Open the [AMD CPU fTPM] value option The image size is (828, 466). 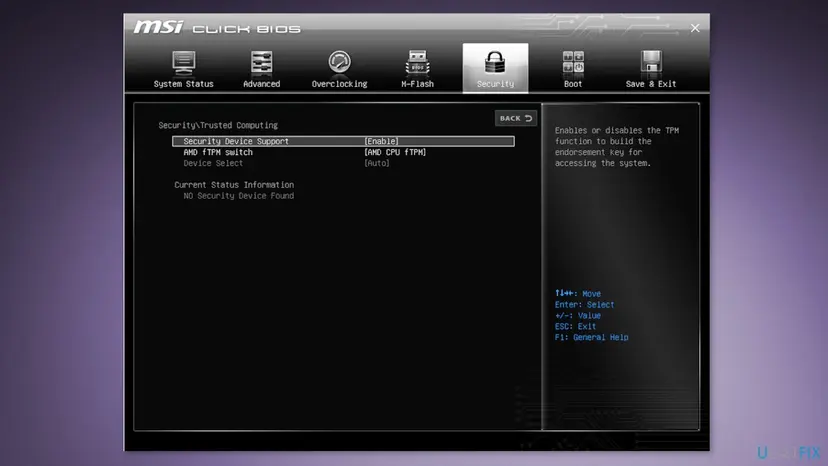point(395,152)
